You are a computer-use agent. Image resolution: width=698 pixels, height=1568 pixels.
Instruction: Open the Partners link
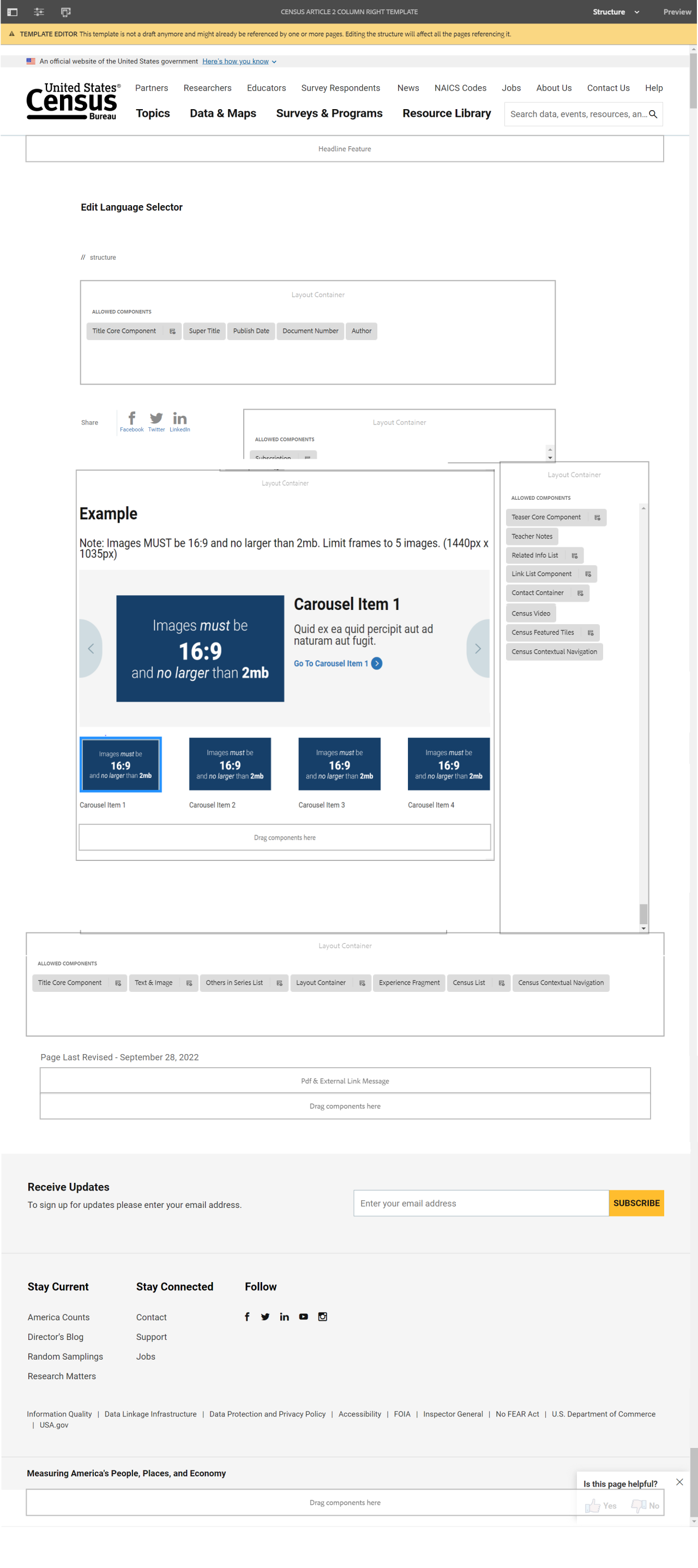coord(152,88)
